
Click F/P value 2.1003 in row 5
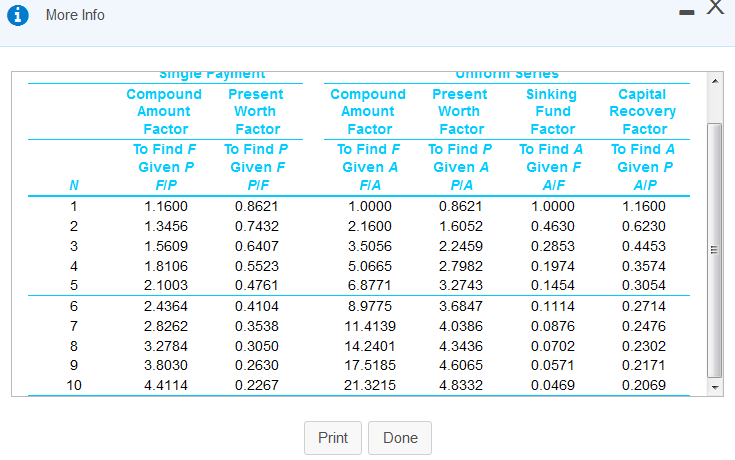166,285
